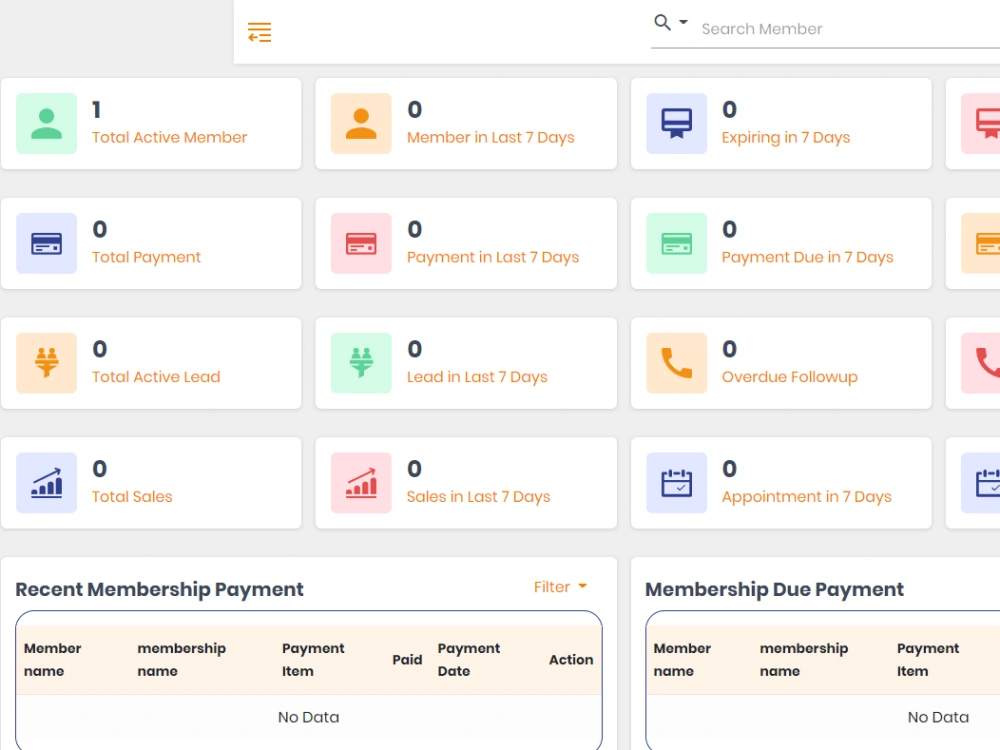
Task: Click the orange Total Active Lead funnel icon
Action: tap(47, 363)
